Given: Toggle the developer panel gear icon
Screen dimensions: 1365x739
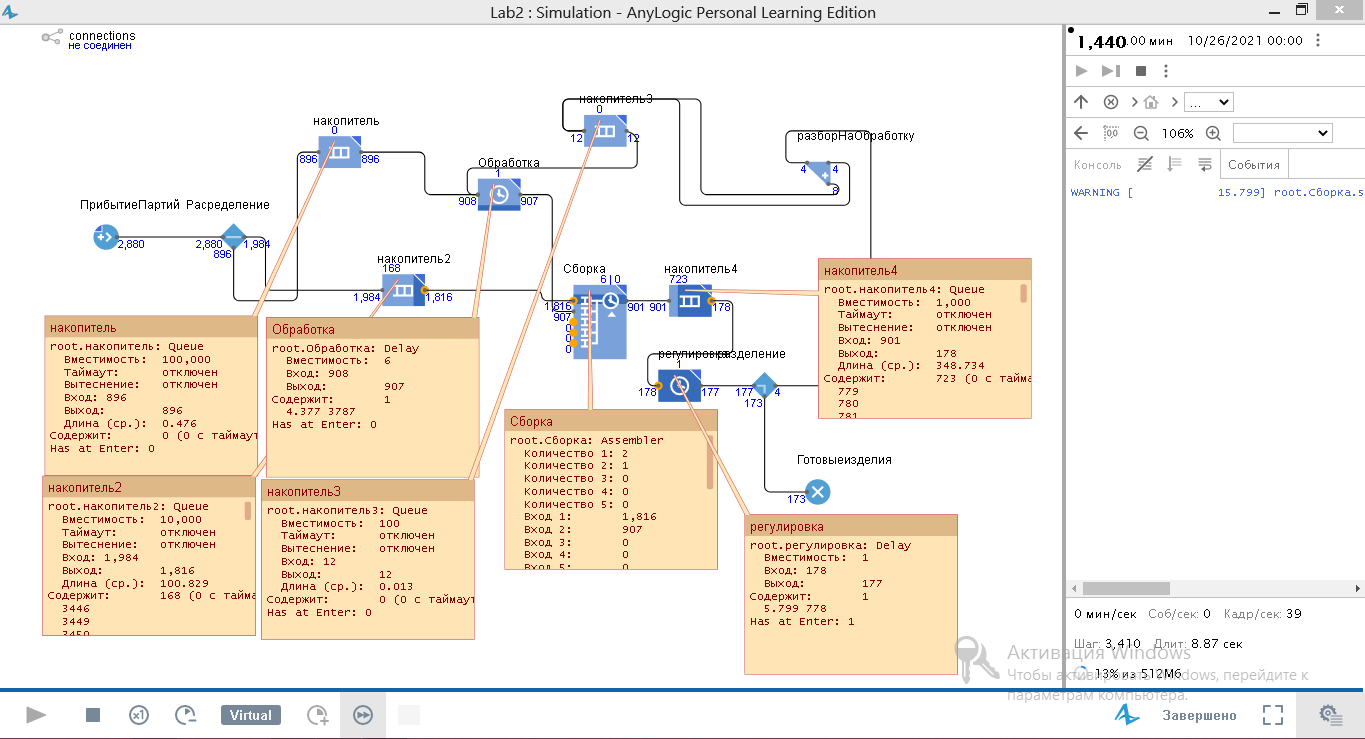Looking at the screenshot, I should tap(1329, 714).
